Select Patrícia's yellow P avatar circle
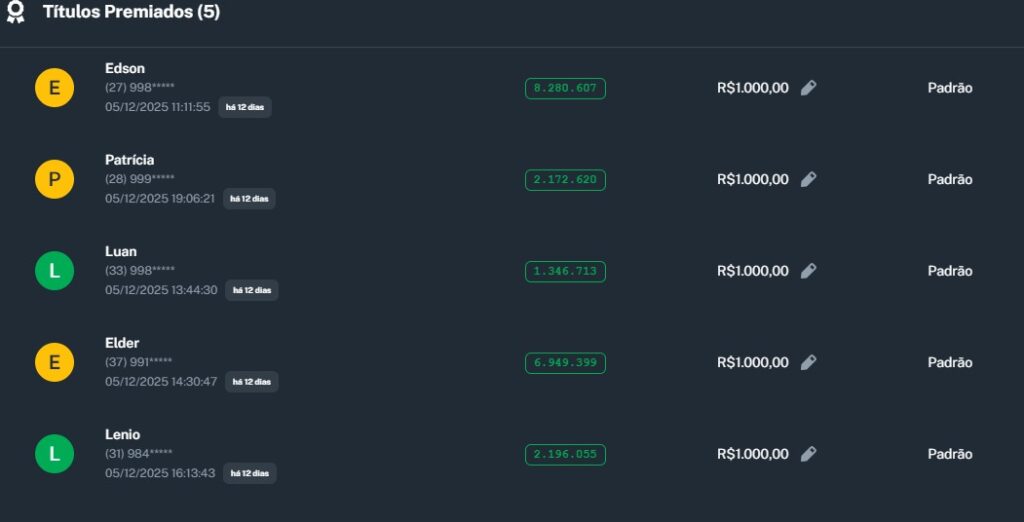 point(54,180)
